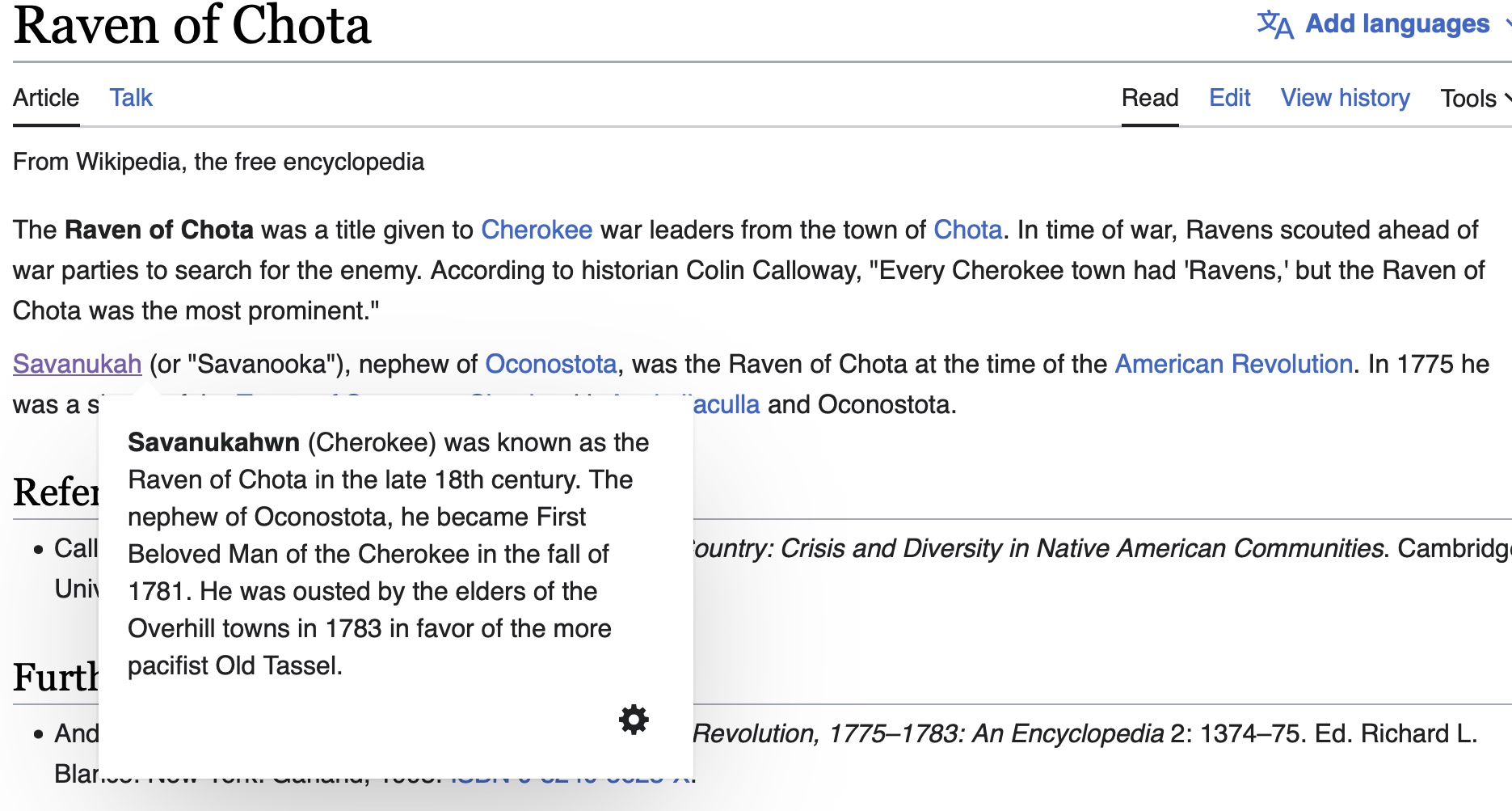
Task: Click the partially hidden 'aculla' link
Action: (726, 404)
